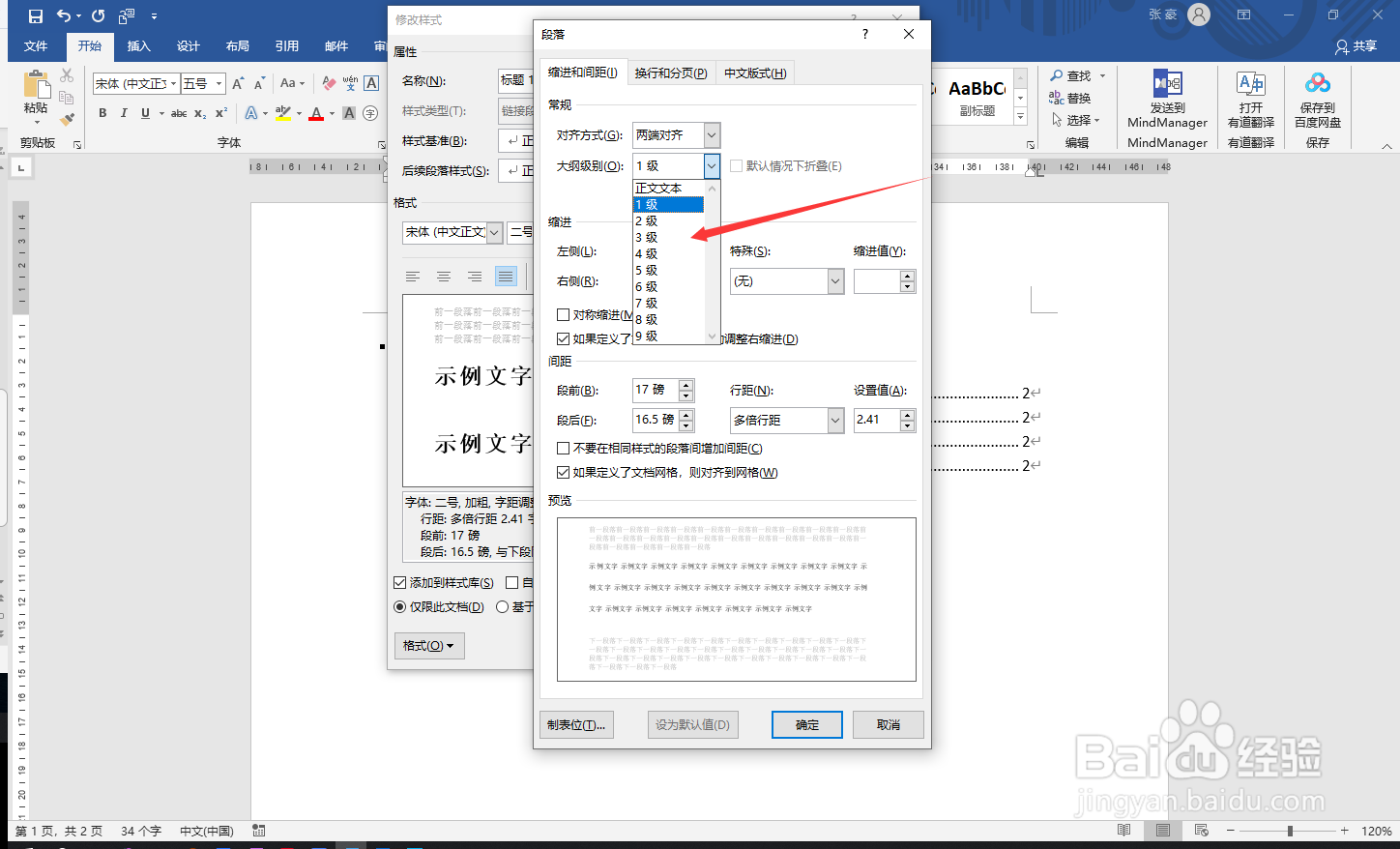Enable the 默认情况下折叠 checkbox

coord(735,165)
